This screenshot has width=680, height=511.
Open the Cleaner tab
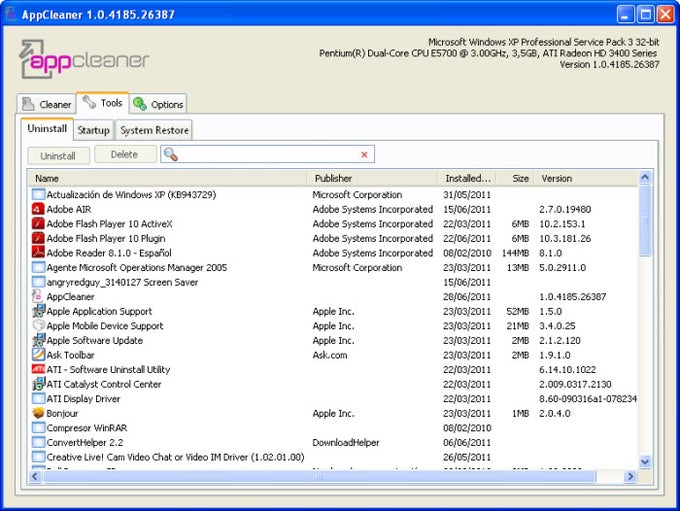click(47, 104)
